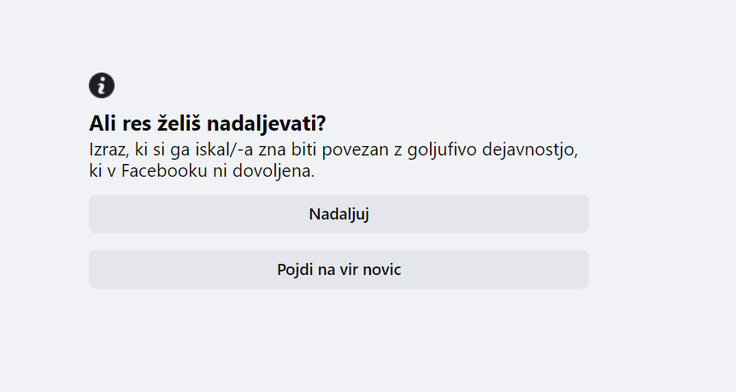Click the black info circle icon
The image size is (736, 392).
(x=102, y=85)
